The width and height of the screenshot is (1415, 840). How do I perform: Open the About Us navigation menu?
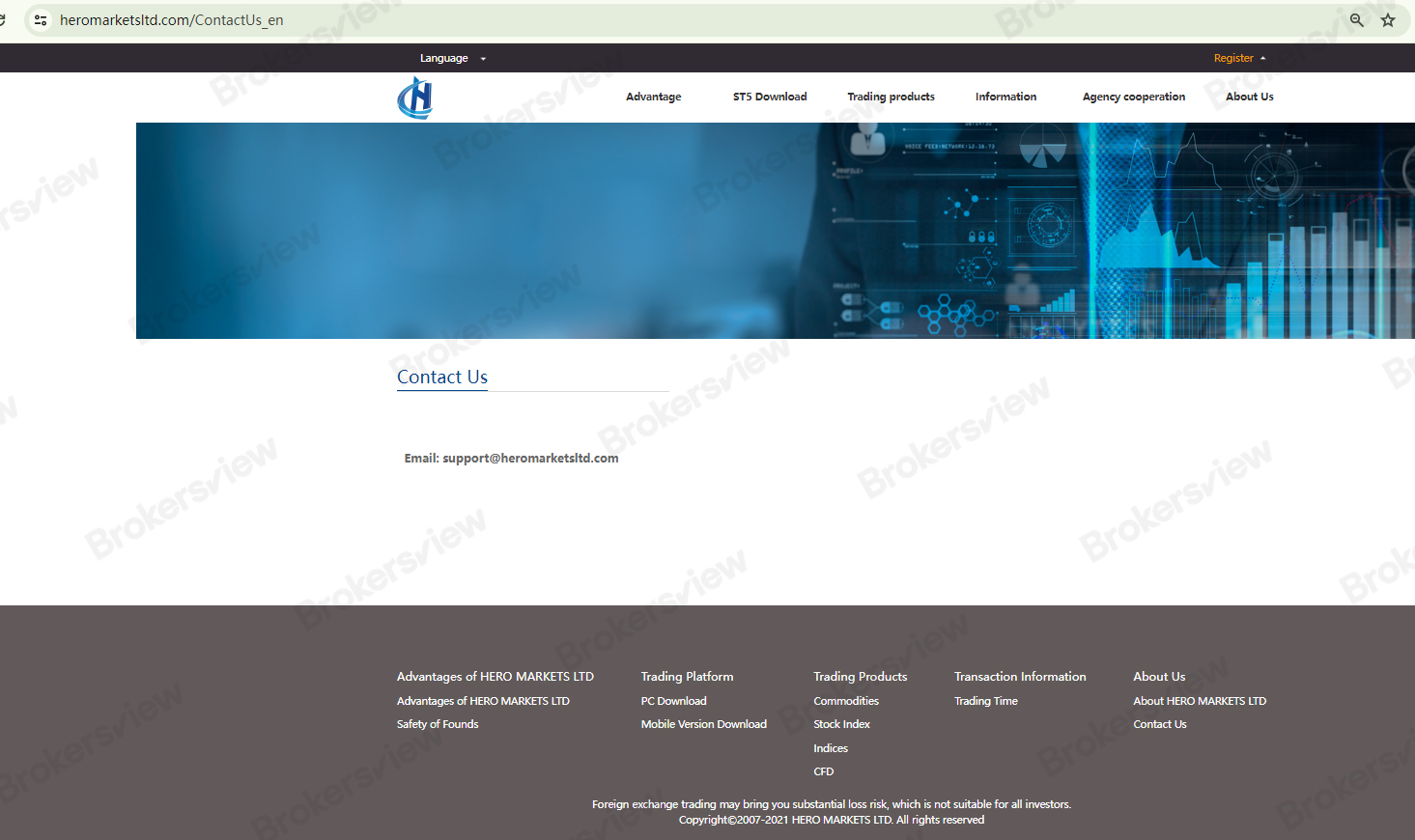pos(1249,97)
